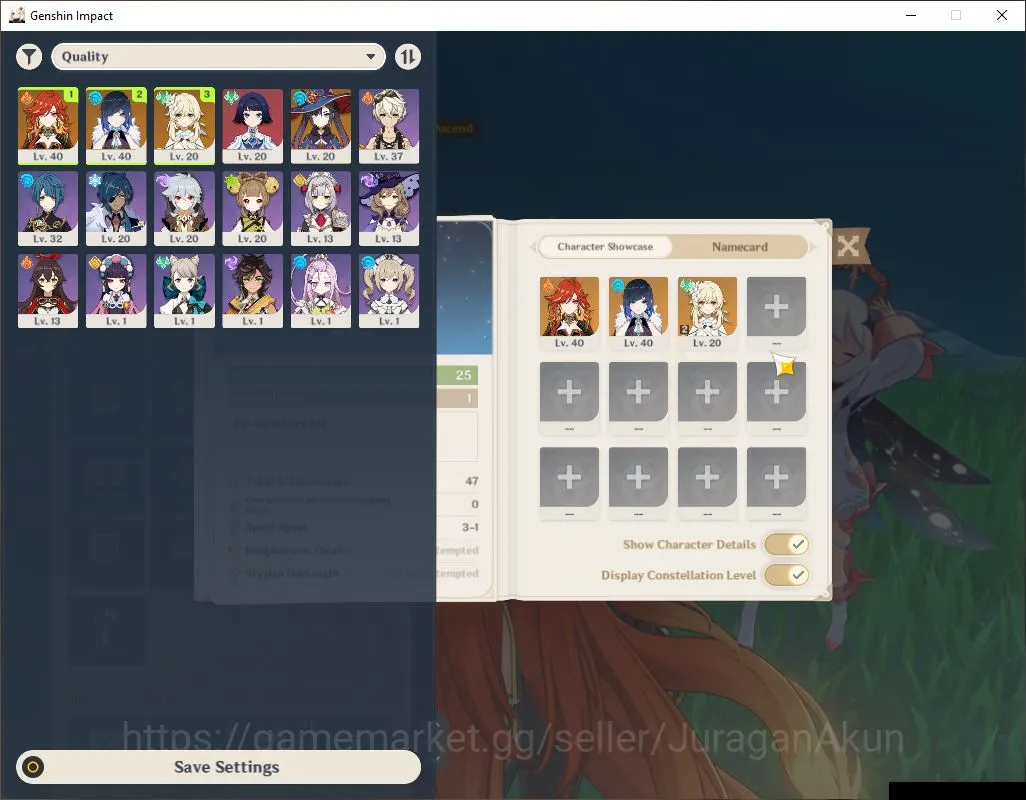Select Amber Lv. 13 pyro card
This screenshot has width=1026, height=800.
[48, 290]
